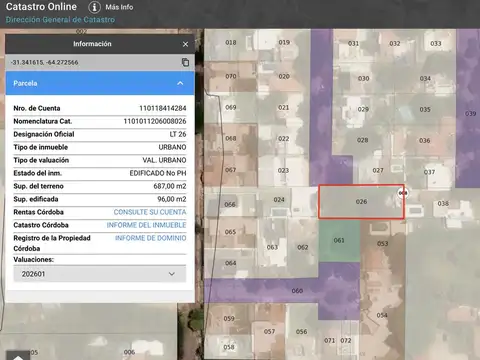Select parcel 054 on the map
This screenshot has height=360, width=480.
(x=382, y=315)
